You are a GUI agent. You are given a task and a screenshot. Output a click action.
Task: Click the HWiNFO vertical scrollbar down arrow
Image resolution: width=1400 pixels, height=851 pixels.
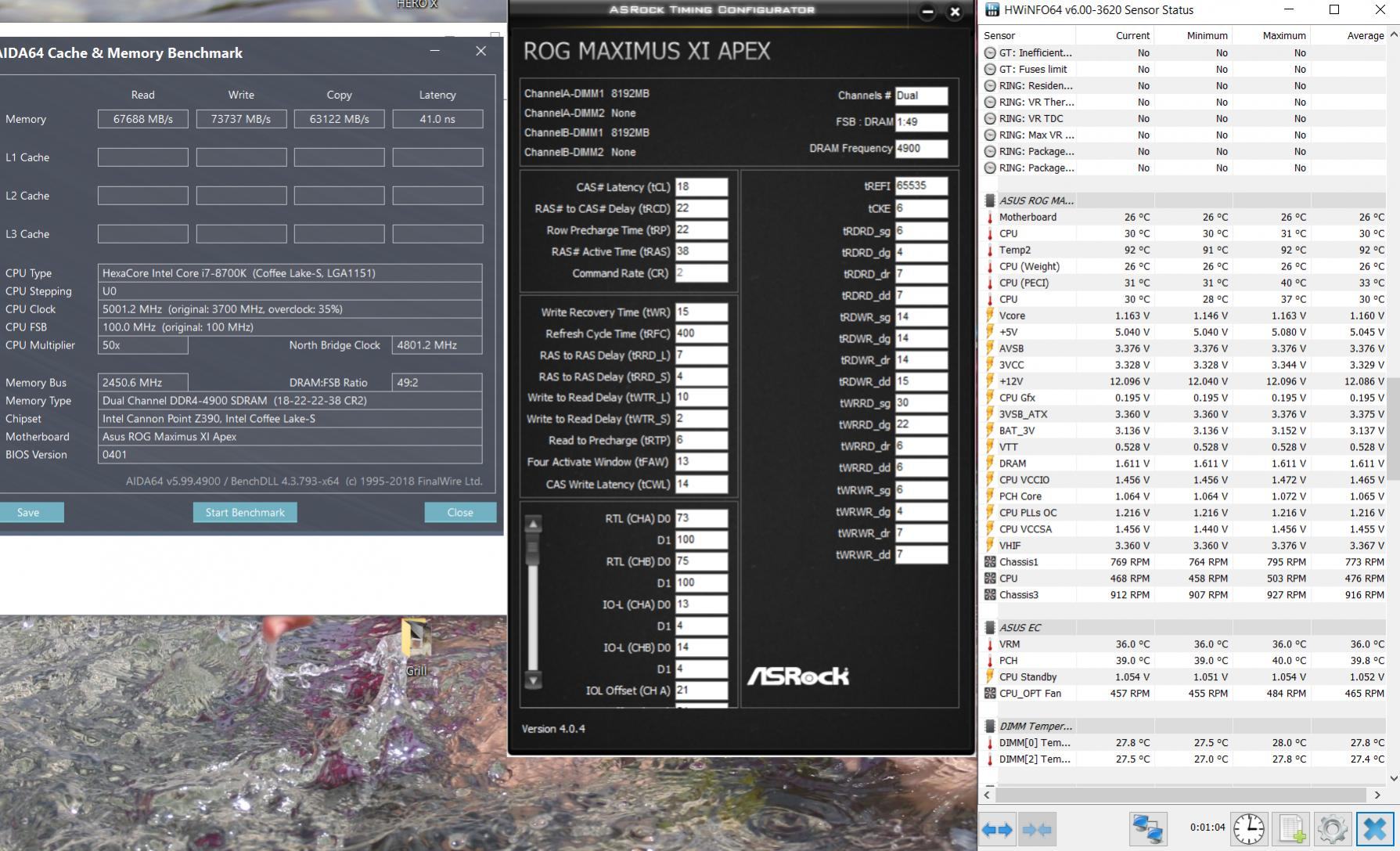(1393, 778)
